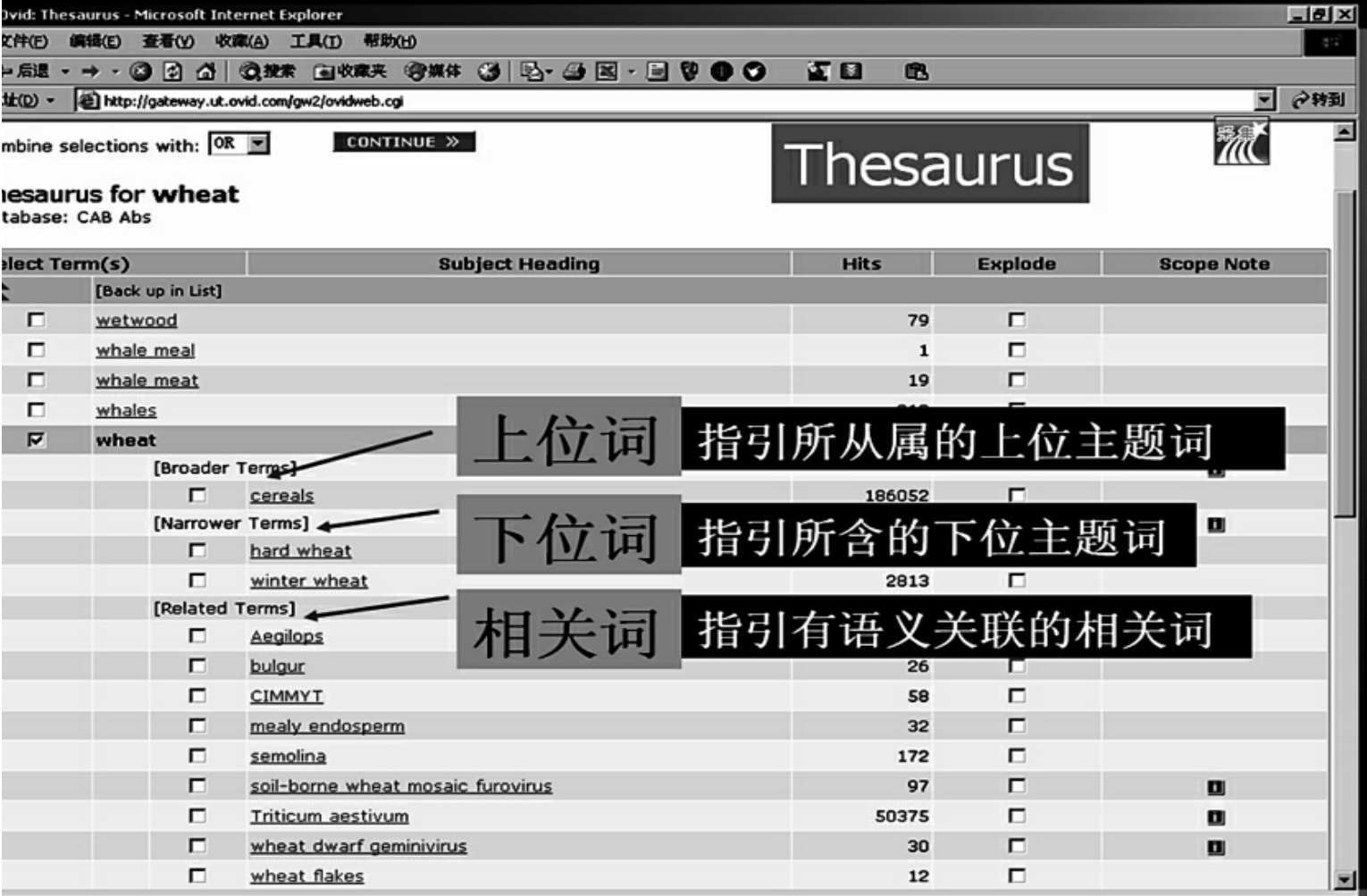Open the 编辑(E) menu
This screenshot has width=1367, height=896.
[95, 41]
